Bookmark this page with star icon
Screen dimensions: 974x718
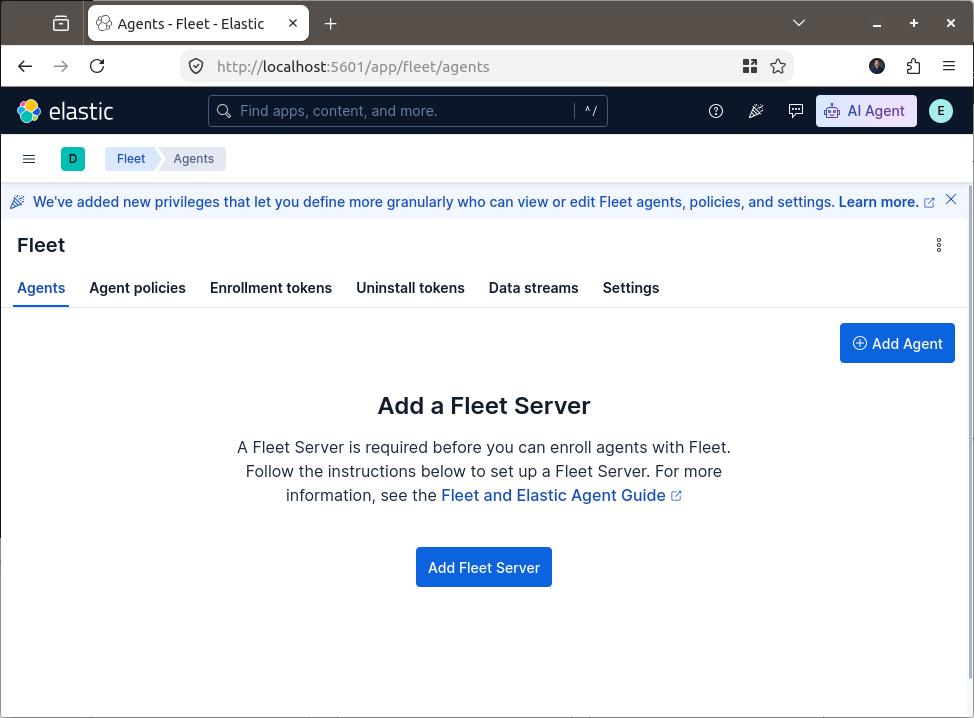[778, 66]
